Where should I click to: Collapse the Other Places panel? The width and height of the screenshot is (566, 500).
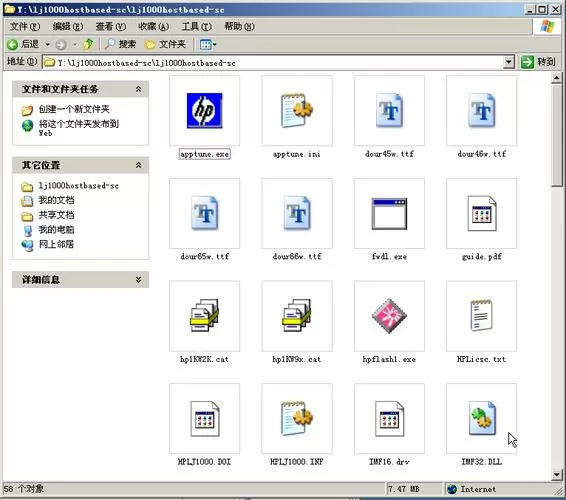[138, 165]
